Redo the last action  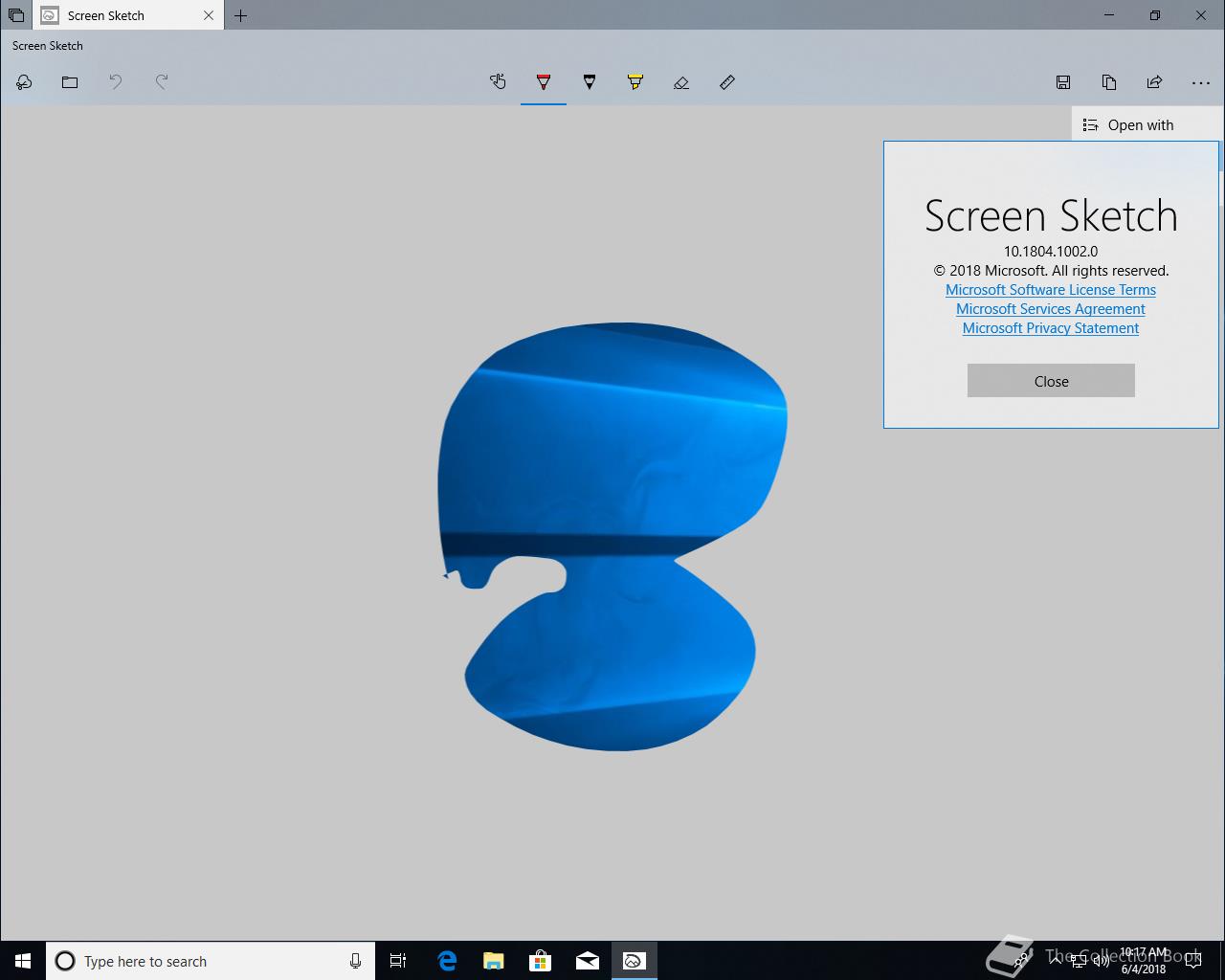click(x=162, y=82)
